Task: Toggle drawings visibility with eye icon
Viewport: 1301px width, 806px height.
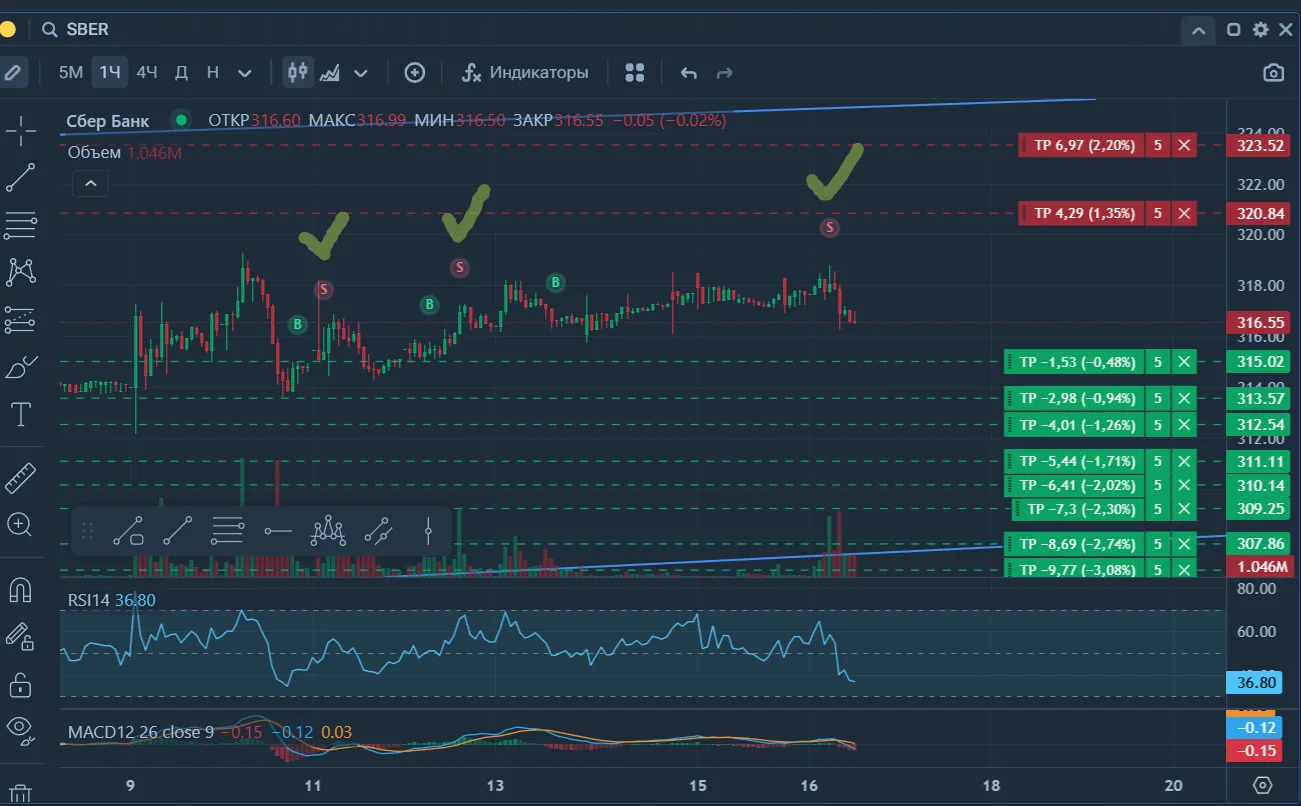Action: [x=21, y=731]
